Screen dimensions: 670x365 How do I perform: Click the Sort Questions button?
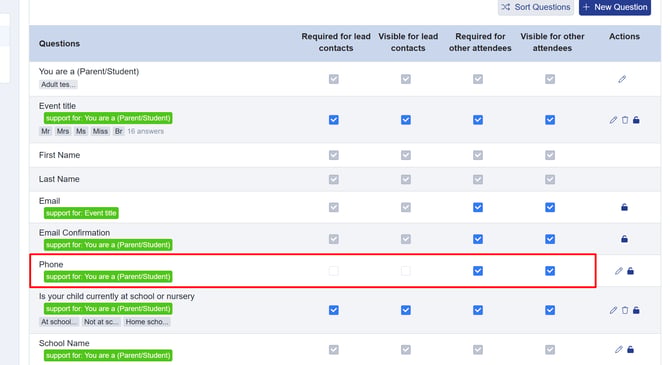[x=536, y=7]
